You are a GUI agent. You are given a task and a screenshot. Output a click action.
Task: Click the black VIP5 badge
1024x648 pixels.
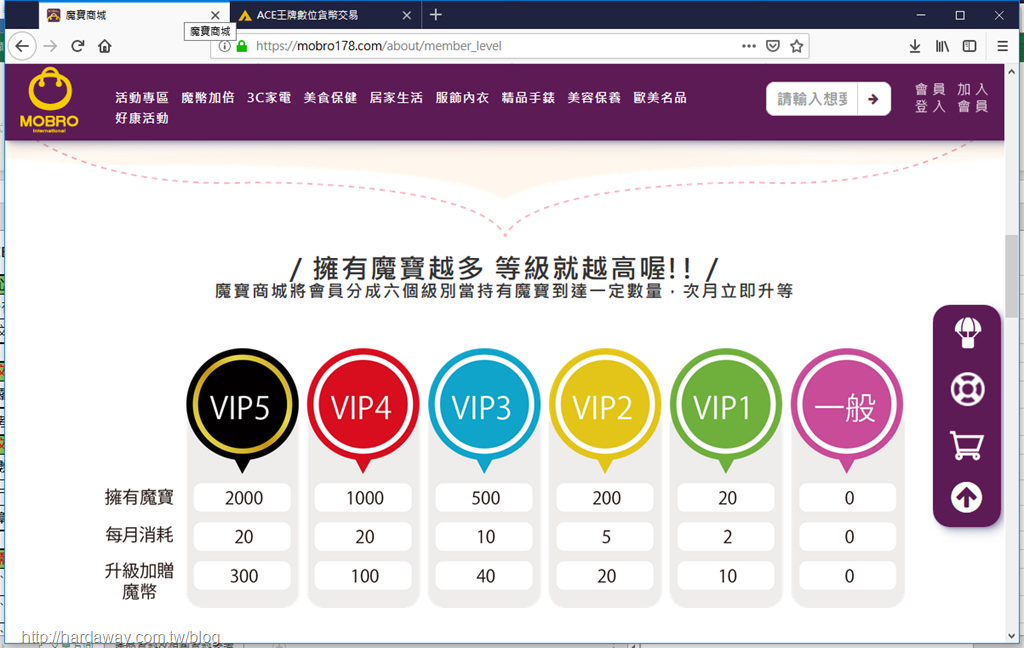click(242, 406)
